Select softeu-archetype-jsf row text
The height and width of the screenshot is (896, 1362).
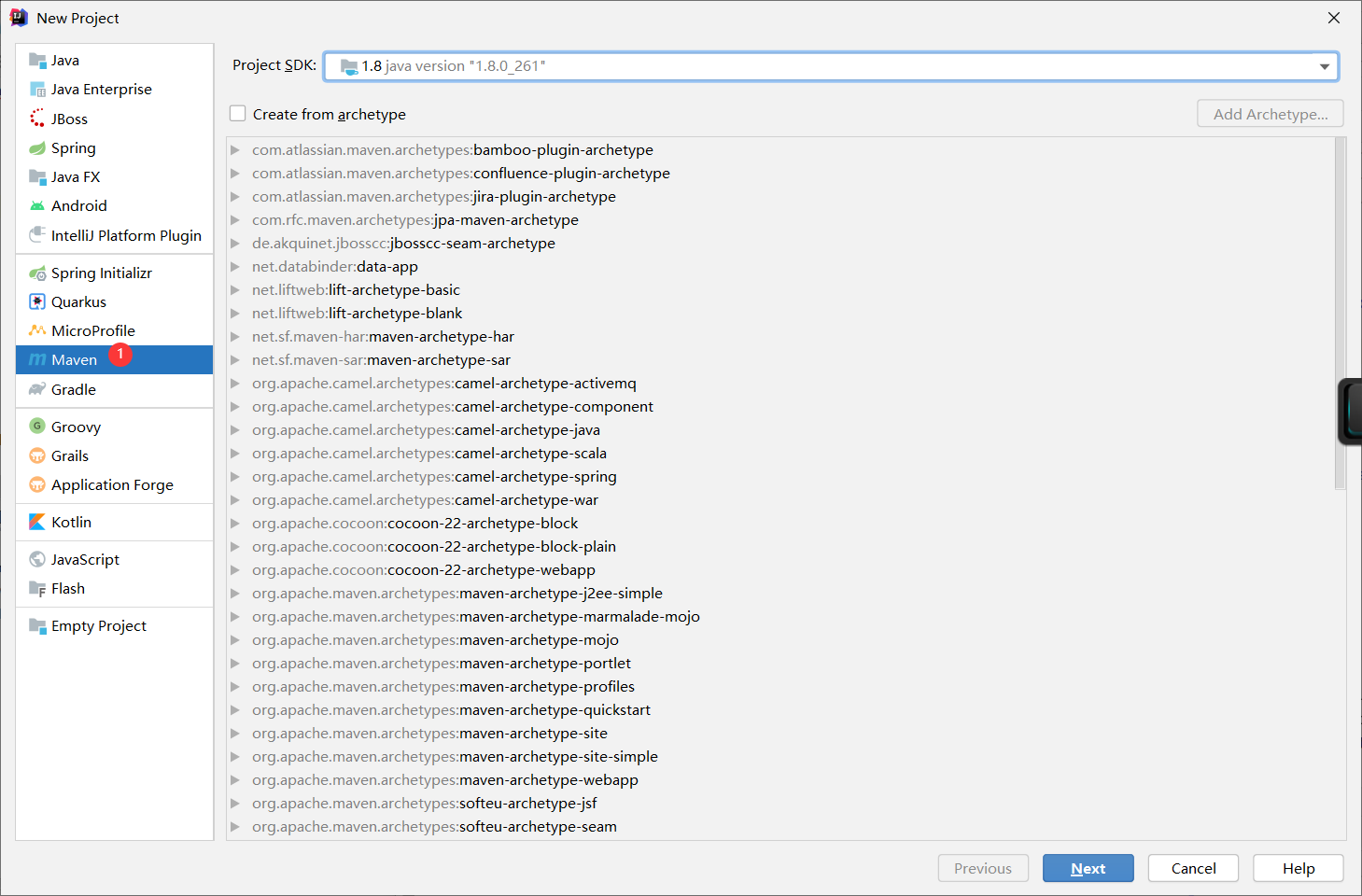[425, 804]
